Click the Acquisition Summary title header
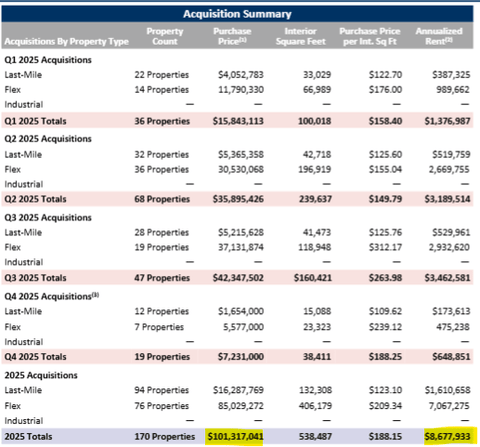This screenshot has height=447, width=480. tap(237, 14)
